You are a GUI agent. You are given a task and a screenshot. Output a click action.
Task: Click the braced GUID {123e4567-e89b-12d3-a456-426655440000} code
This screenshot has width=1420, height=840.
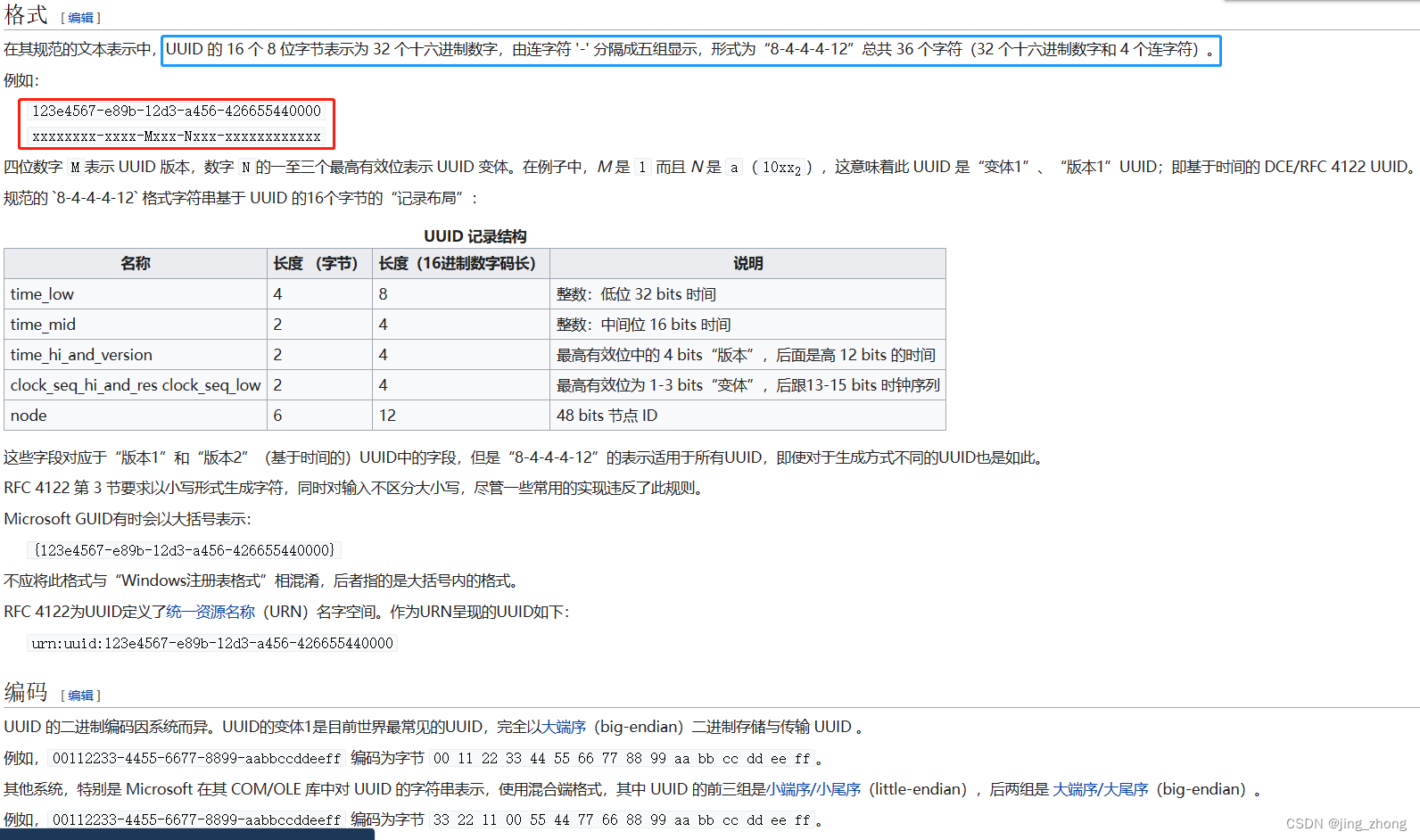[x=184, y=550]
